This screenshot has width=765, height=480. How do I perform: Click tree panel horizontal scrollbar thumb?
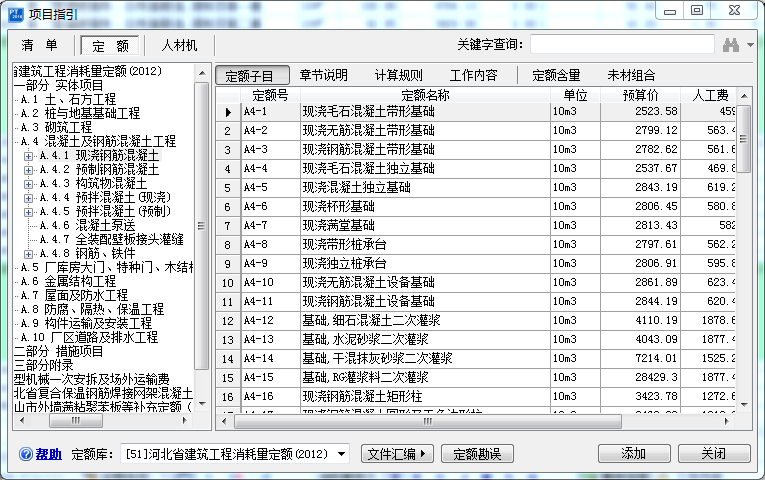pos(76,420)
